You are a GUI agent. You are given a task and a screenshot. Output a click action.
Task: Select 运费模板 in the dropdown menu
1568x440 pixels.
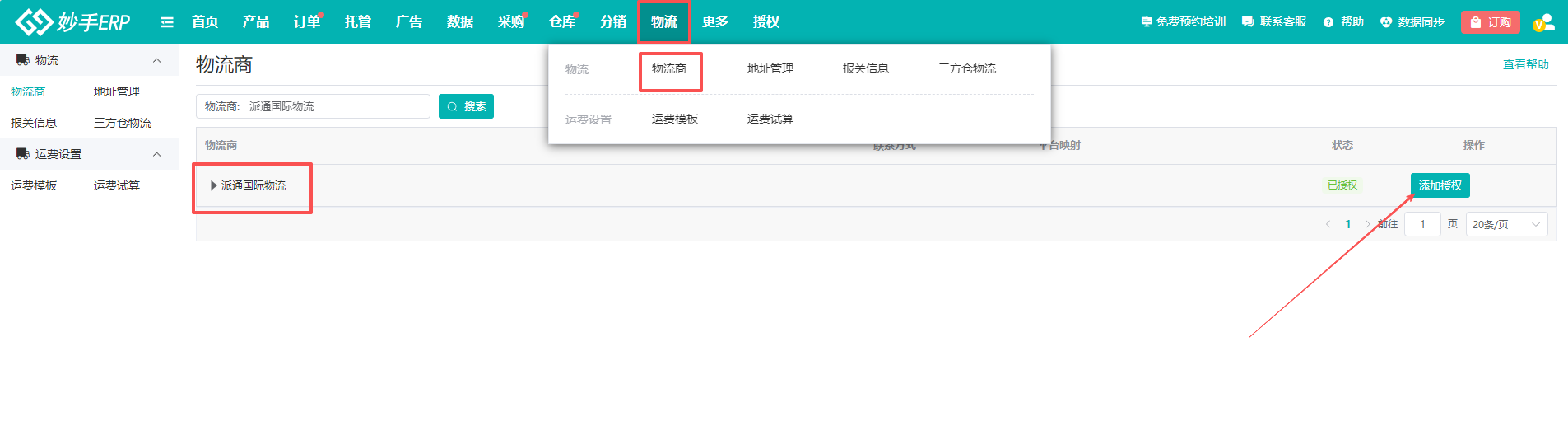pyautogui.click(x=674, y=119)
